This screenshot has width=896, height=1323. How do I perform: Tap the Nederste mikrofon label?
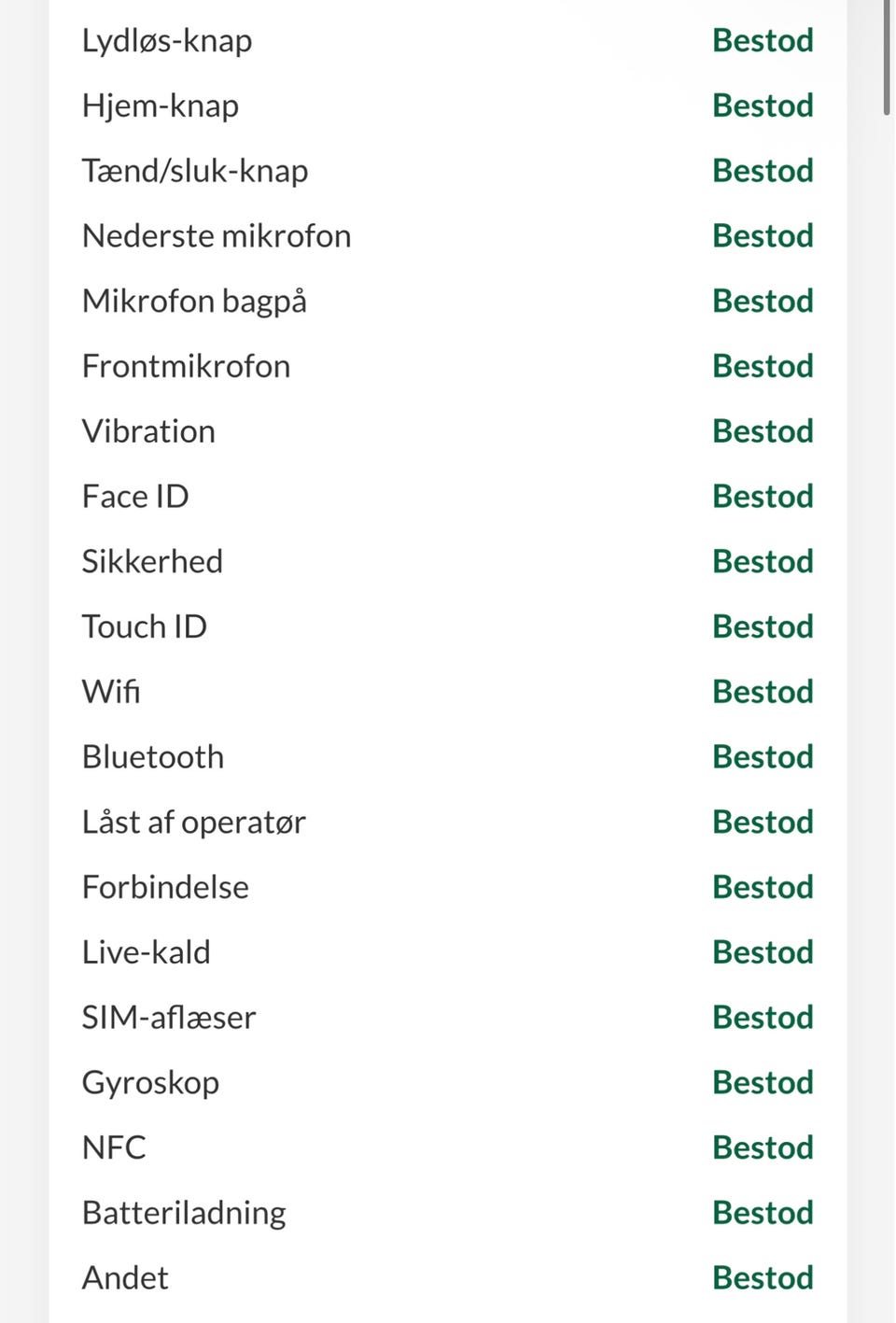pyautogui.click(x=217, y=236)
